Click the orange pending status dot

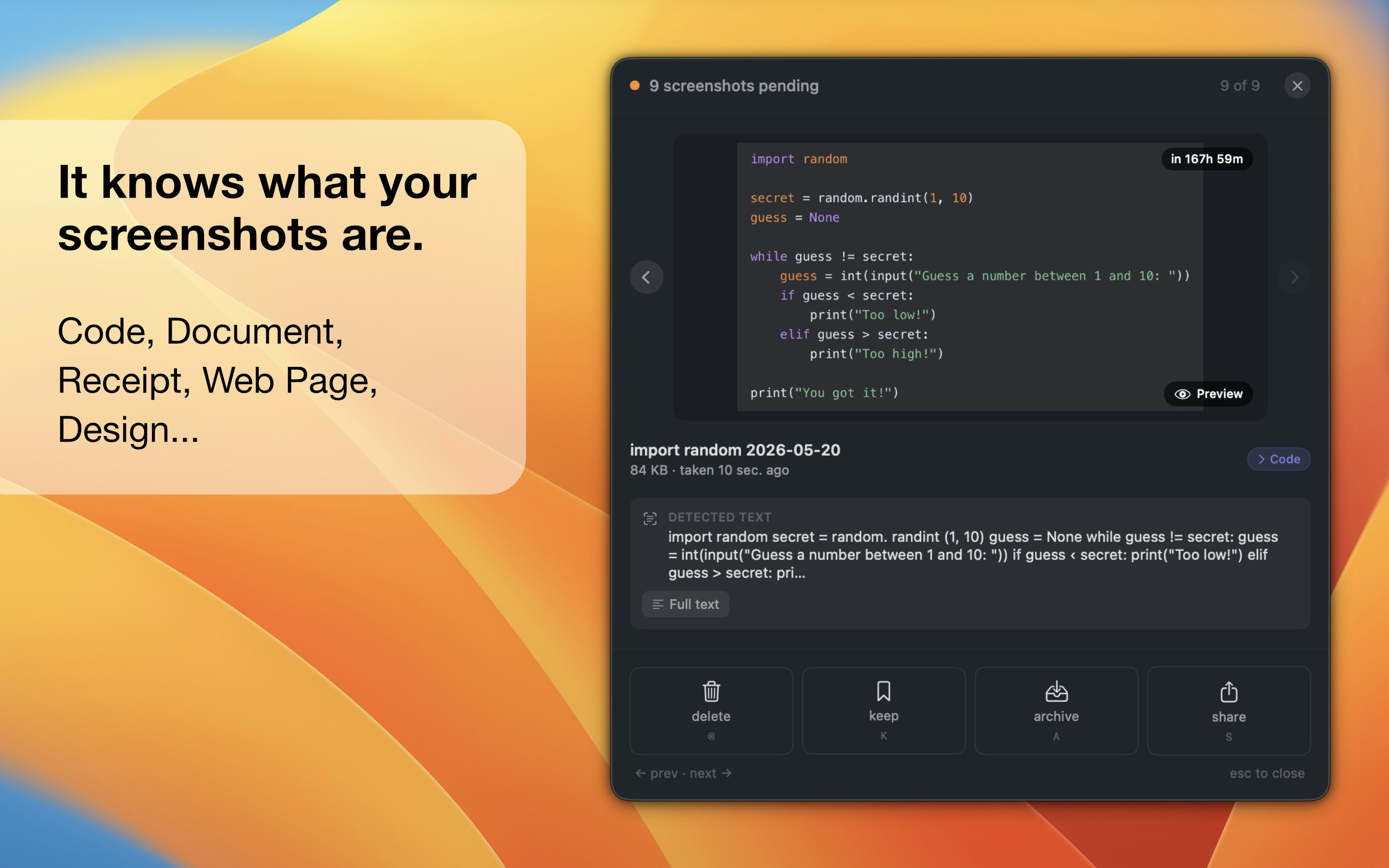[x=635, y=85]
